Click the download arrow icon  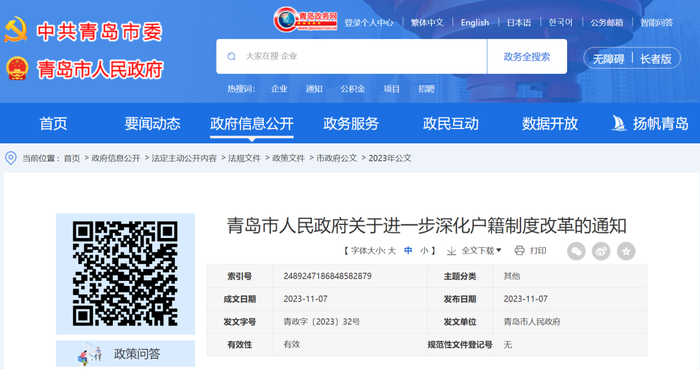(451, 251)
